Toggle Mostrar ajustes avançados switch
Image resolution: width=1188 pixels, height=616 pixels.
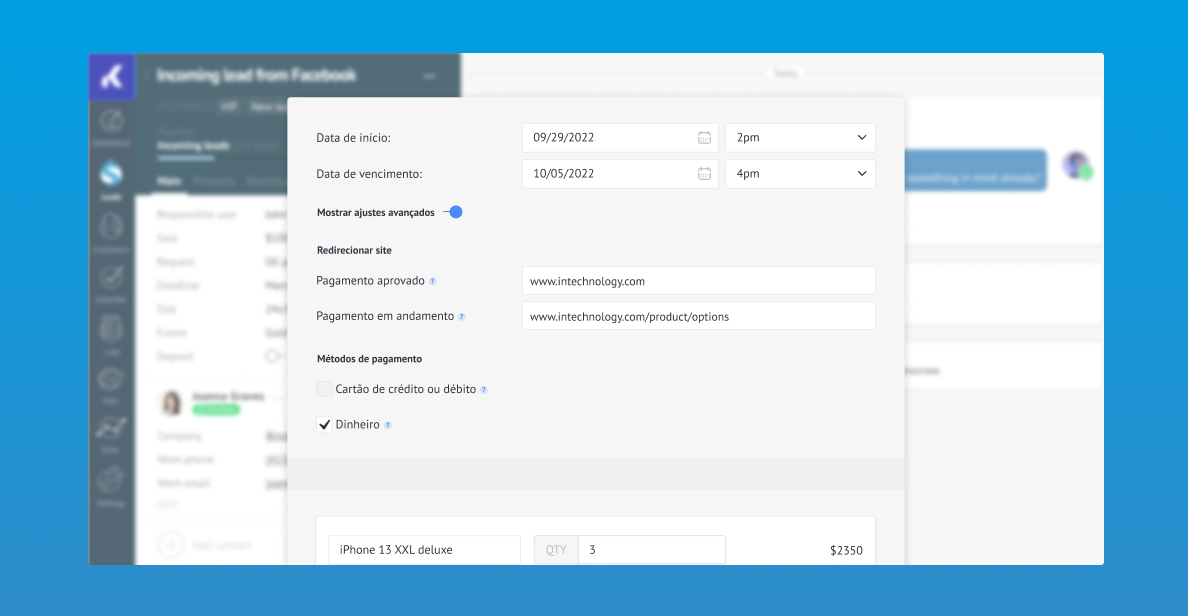pyautogui.click(x=453, y=212)
